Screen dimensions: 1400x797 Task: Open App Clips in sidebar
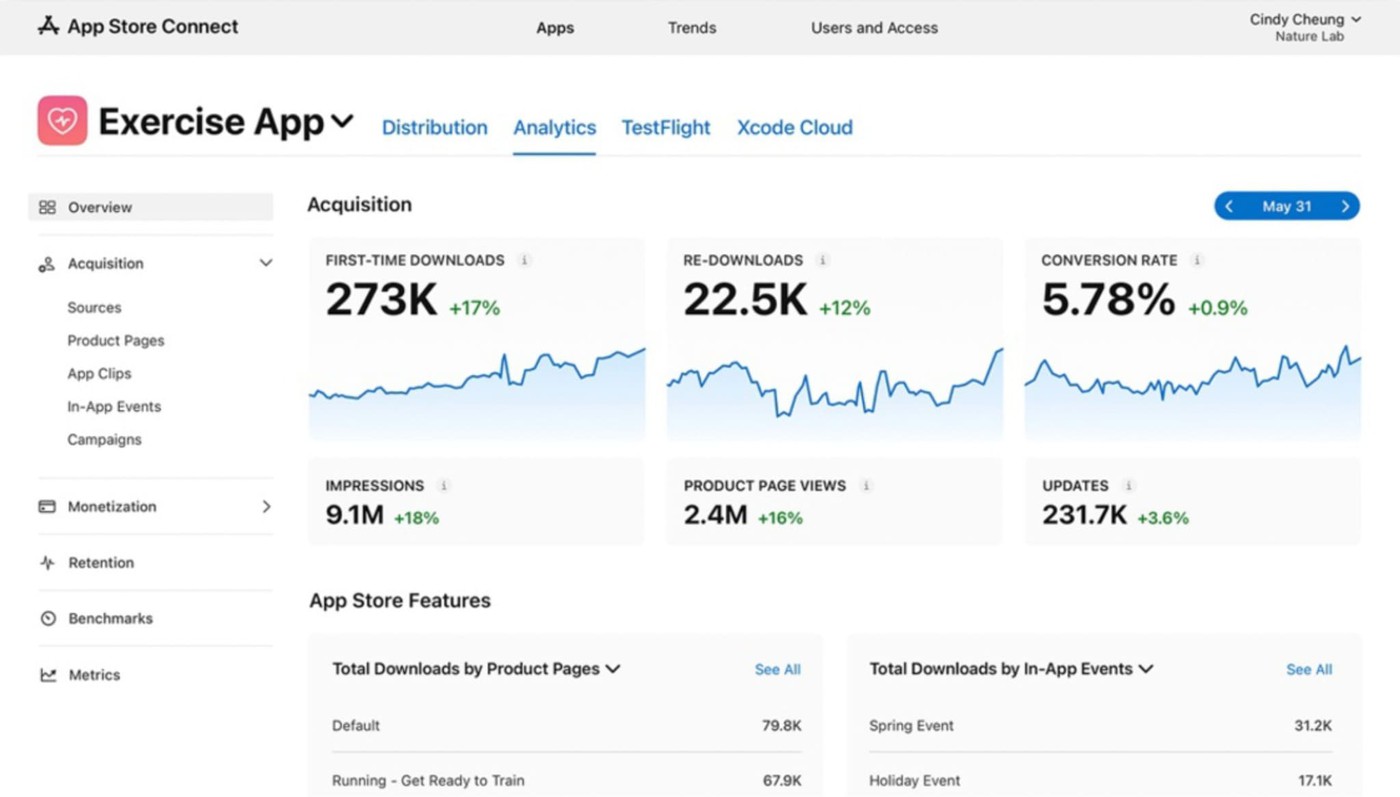click(x=99, y=374)
